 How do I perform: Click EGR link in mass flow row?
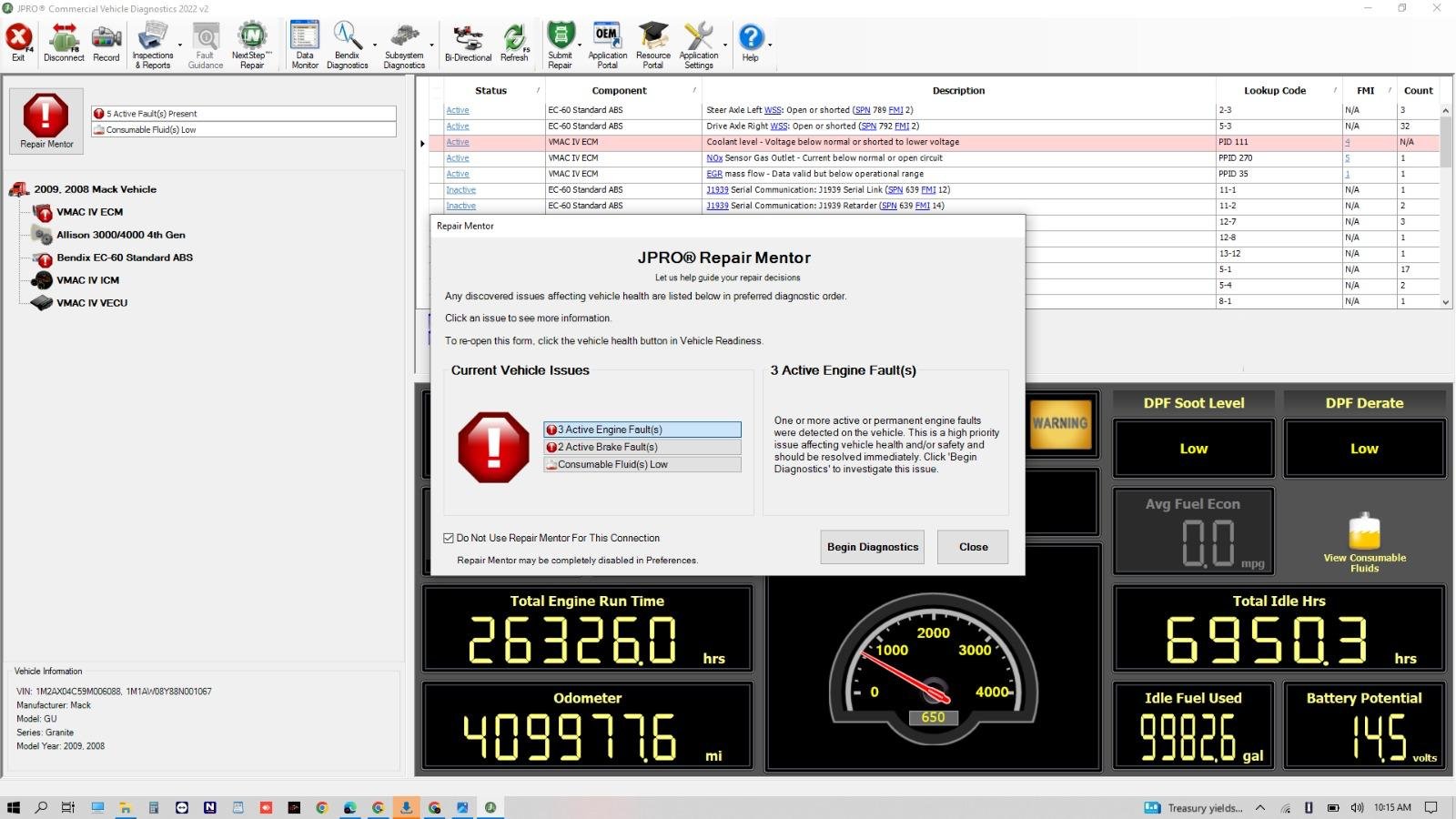tap(714, 174)
